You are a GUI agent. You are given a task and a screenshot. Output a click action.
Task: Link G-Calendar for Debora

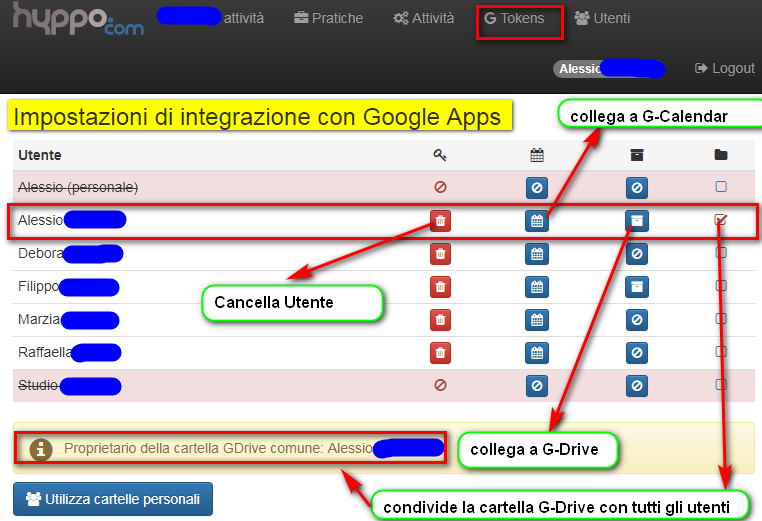pos(537,254)
